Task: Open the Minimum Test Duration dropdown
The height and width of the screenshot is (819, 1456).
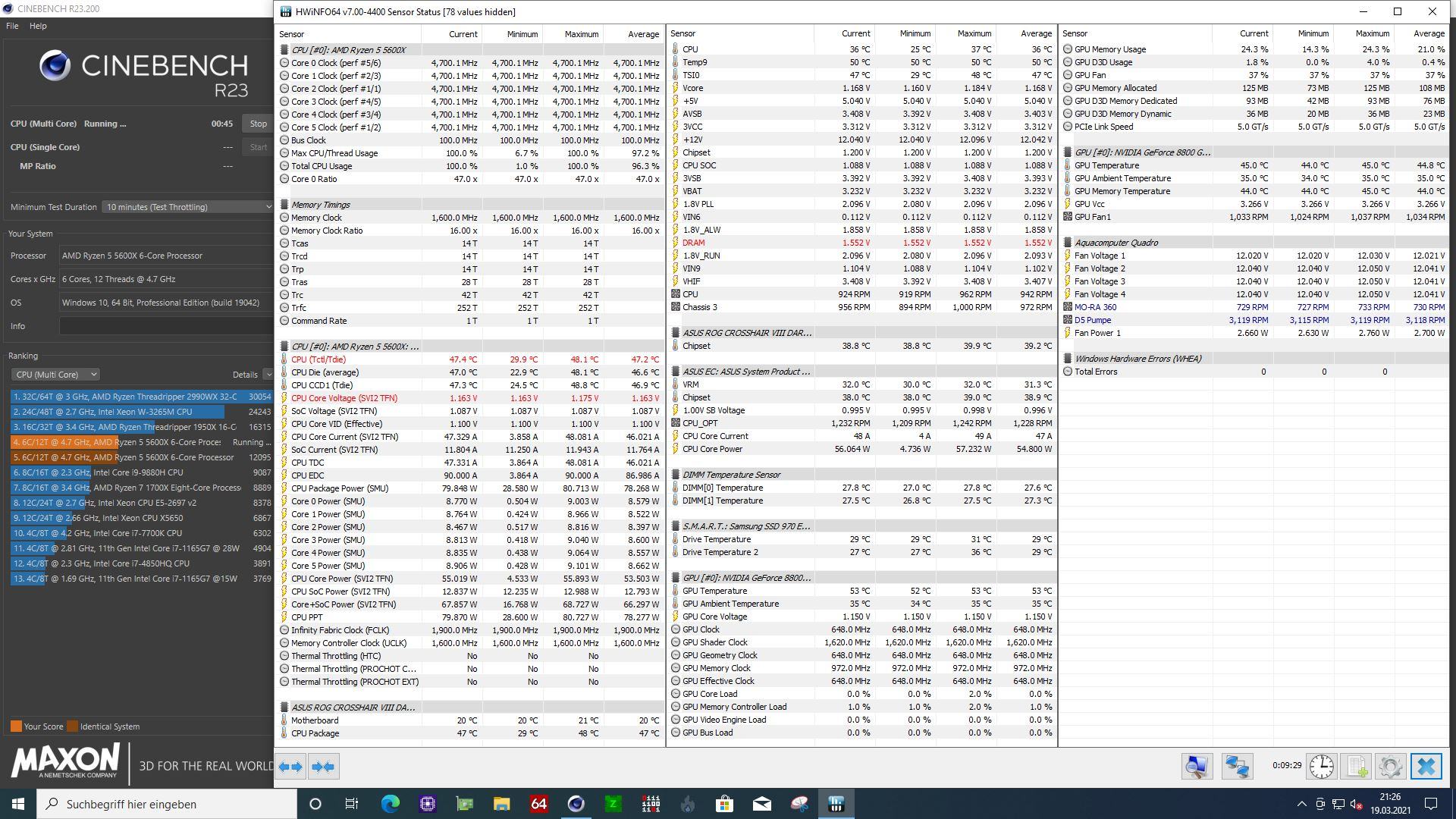Action: click(187, 207)
